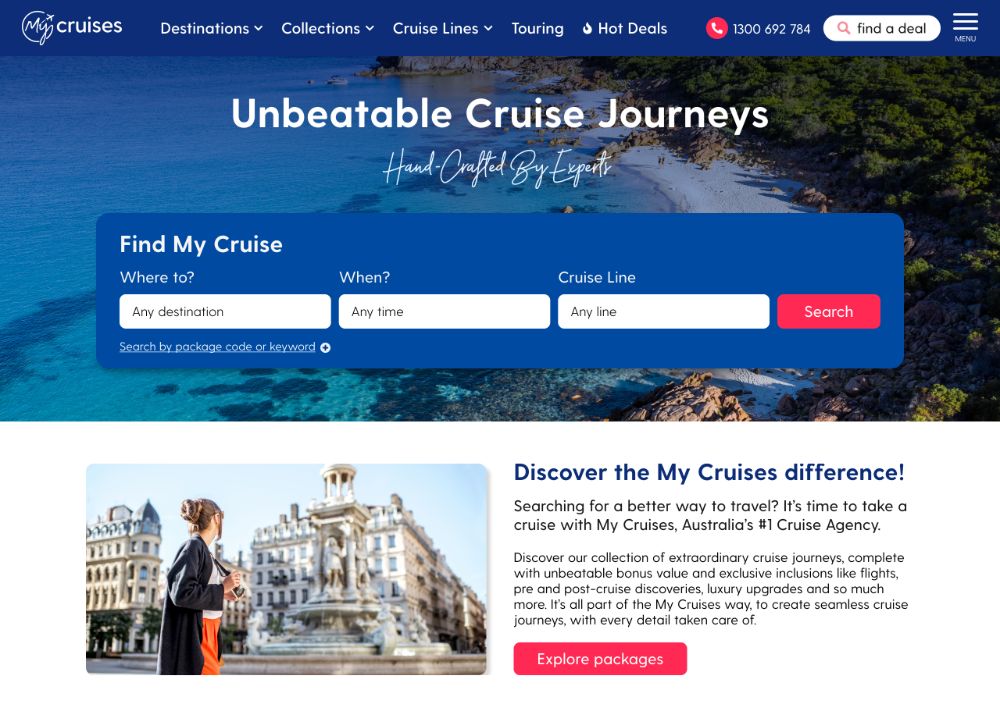Click the Hot Deals flame icon

click(x=587, y=28)
